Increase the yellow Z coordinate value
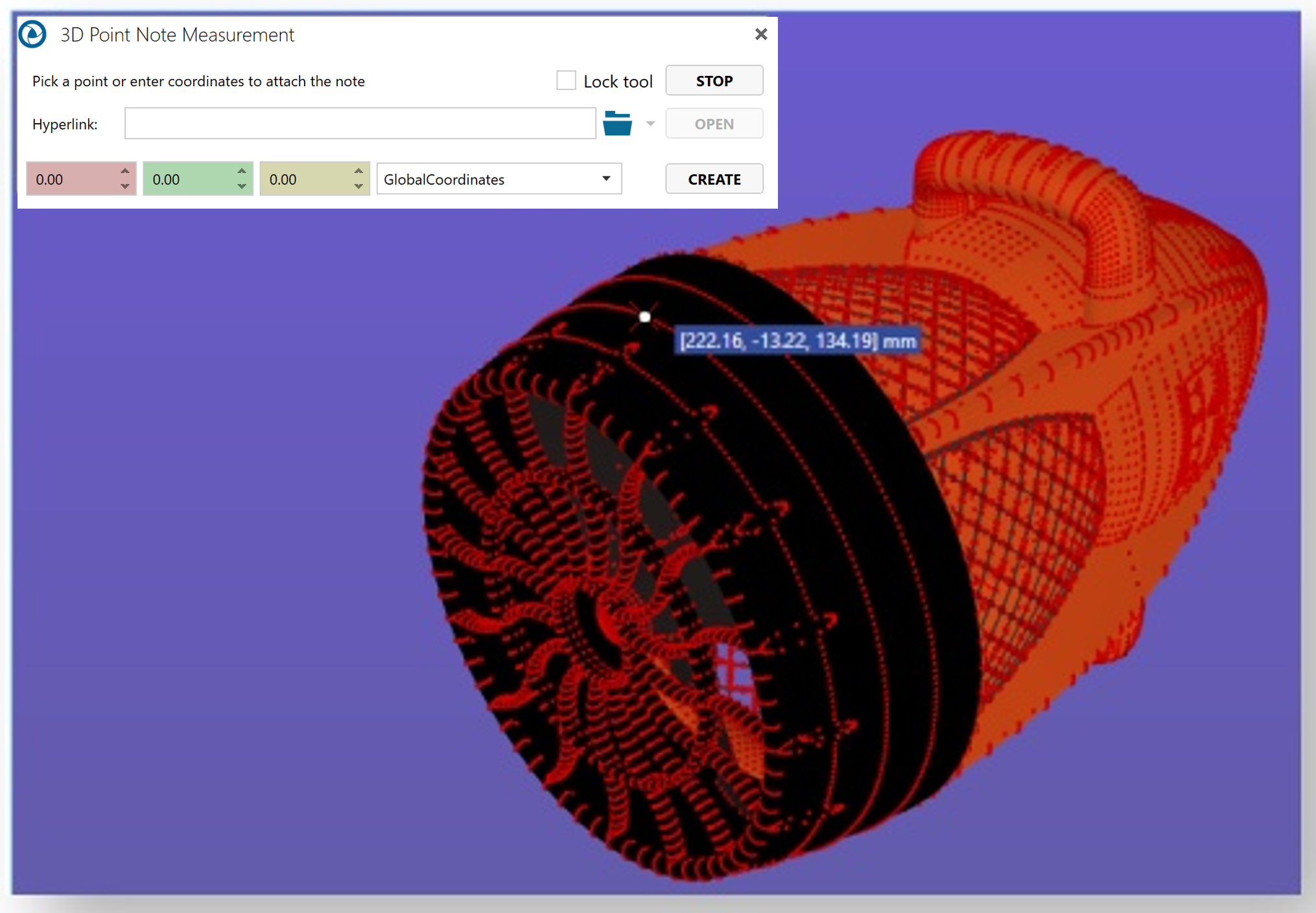The width and height of the screenshot is (1316, 913). (358, 172)
